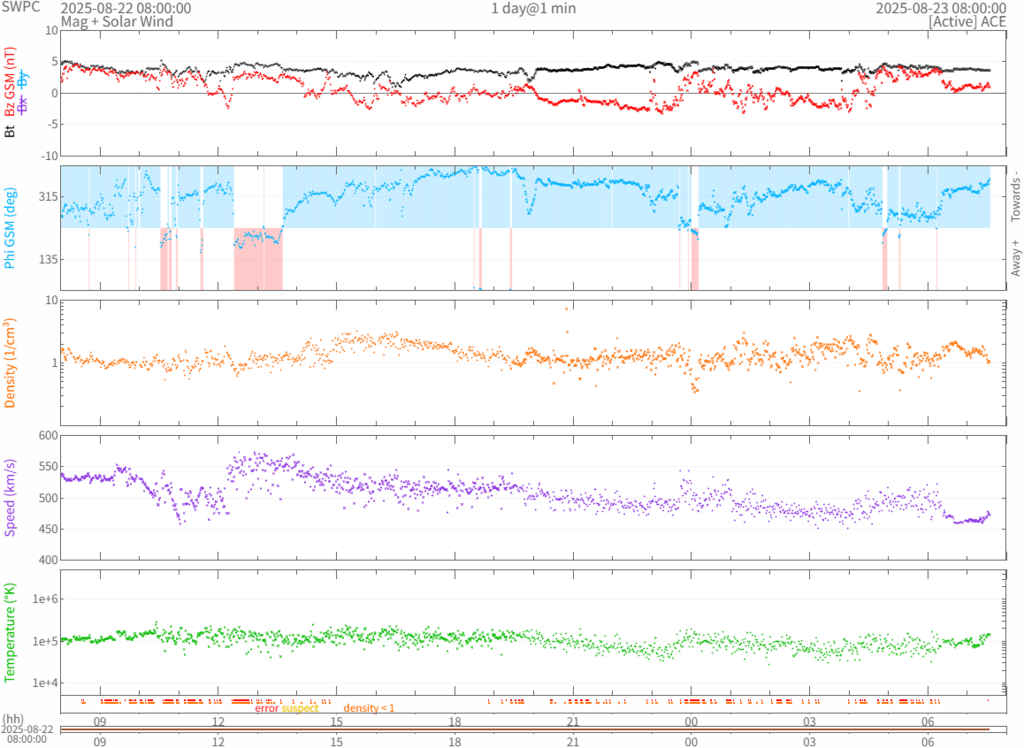Enable the struck-through Bx series
Viewport: 1024px width, 748px height.
tap(23, 105)
